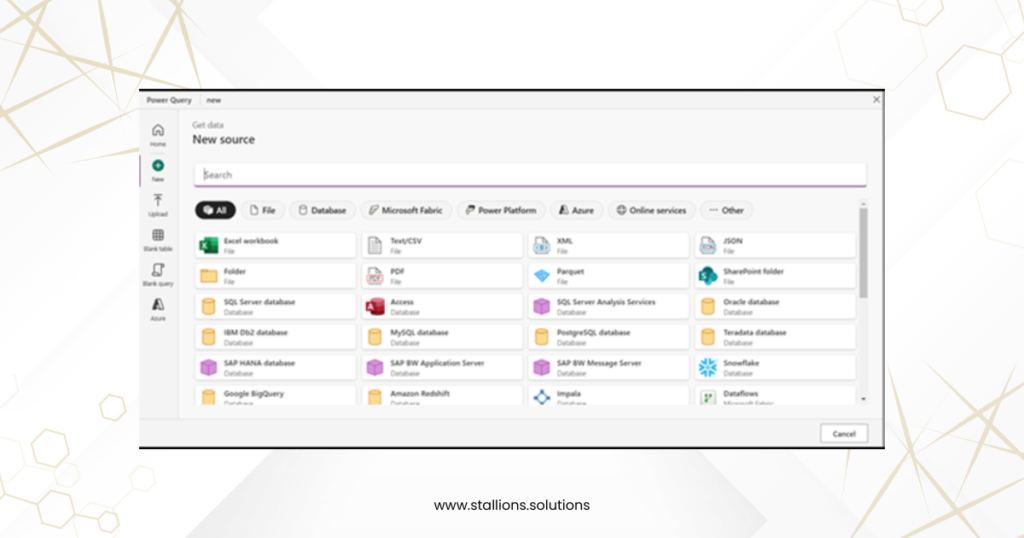Image resolution: width=1024 pixels, height=538 pixels.
Task: Select the All filter tab
Action: tap(215, 210)
